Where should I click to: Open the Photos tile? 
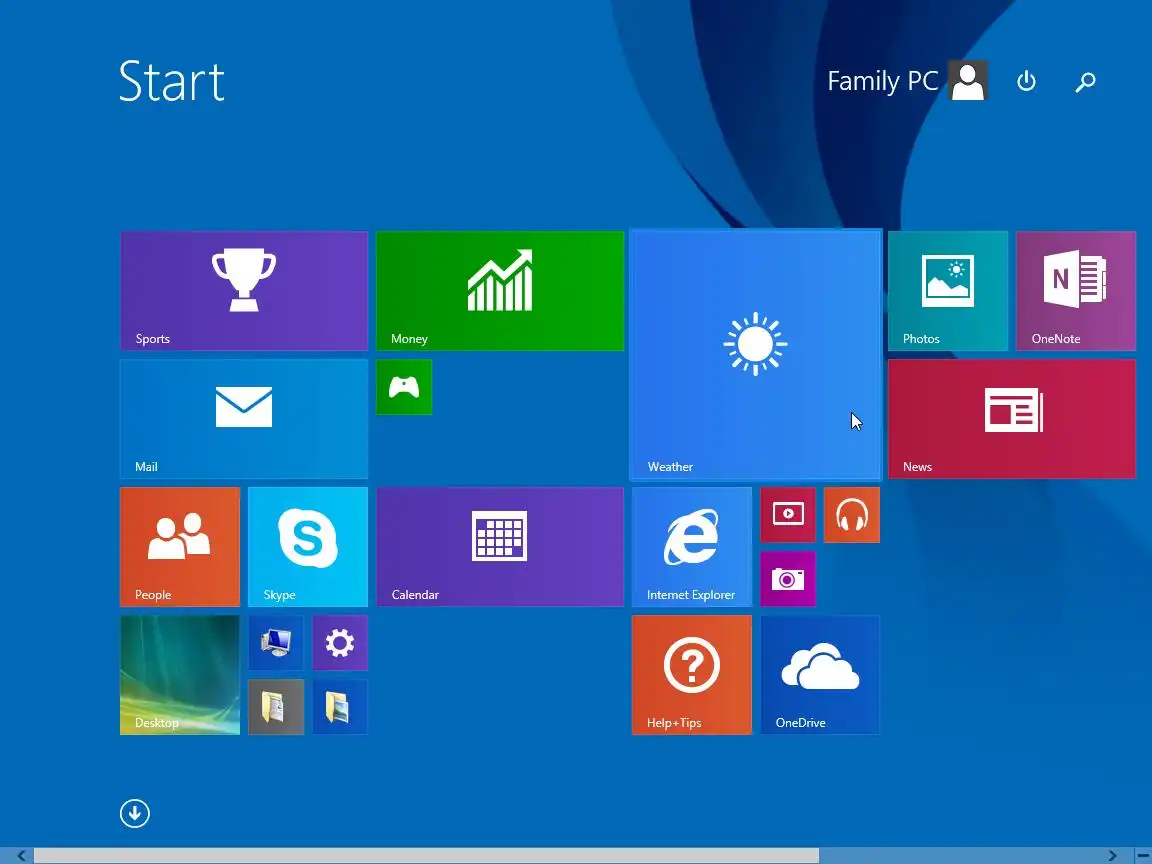pyautogui.click(x=948, y=291)
